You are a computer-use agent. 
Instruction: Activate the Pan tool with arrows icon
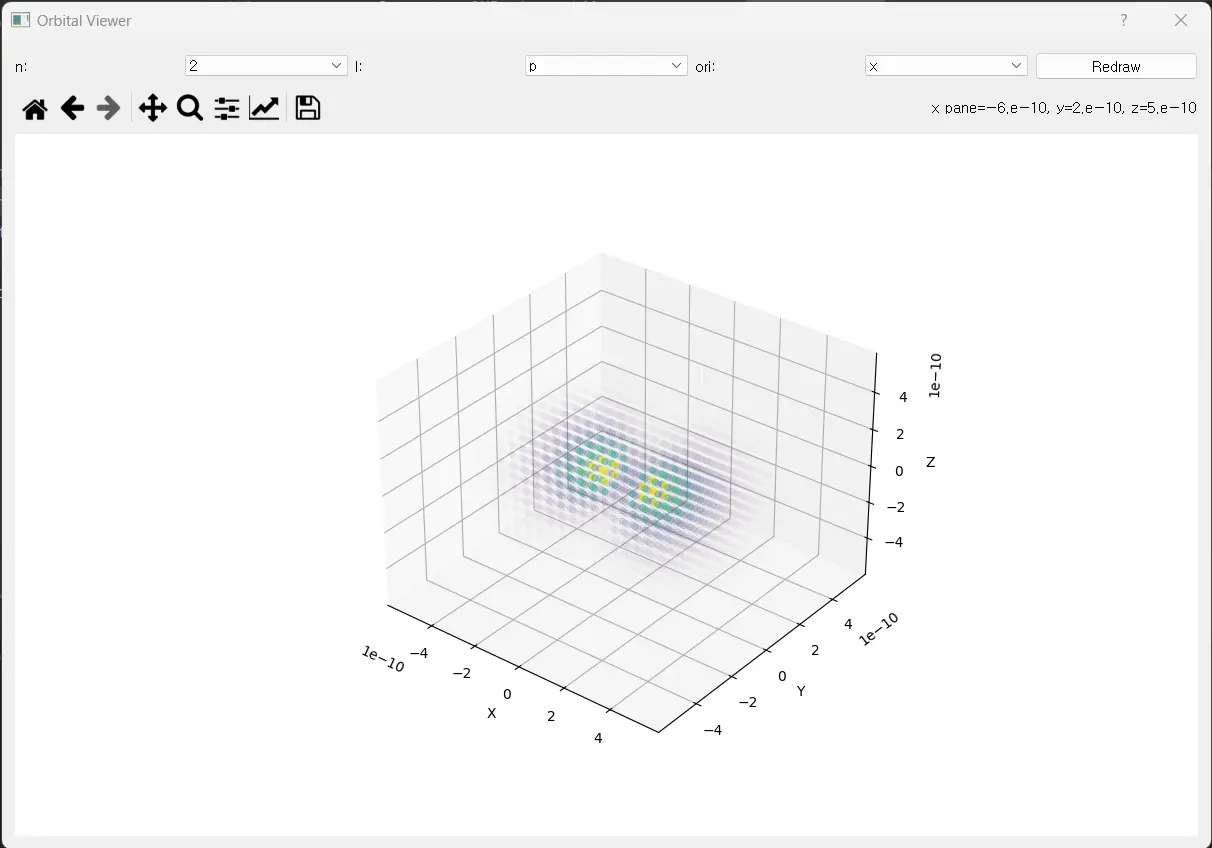pos(152,108)
